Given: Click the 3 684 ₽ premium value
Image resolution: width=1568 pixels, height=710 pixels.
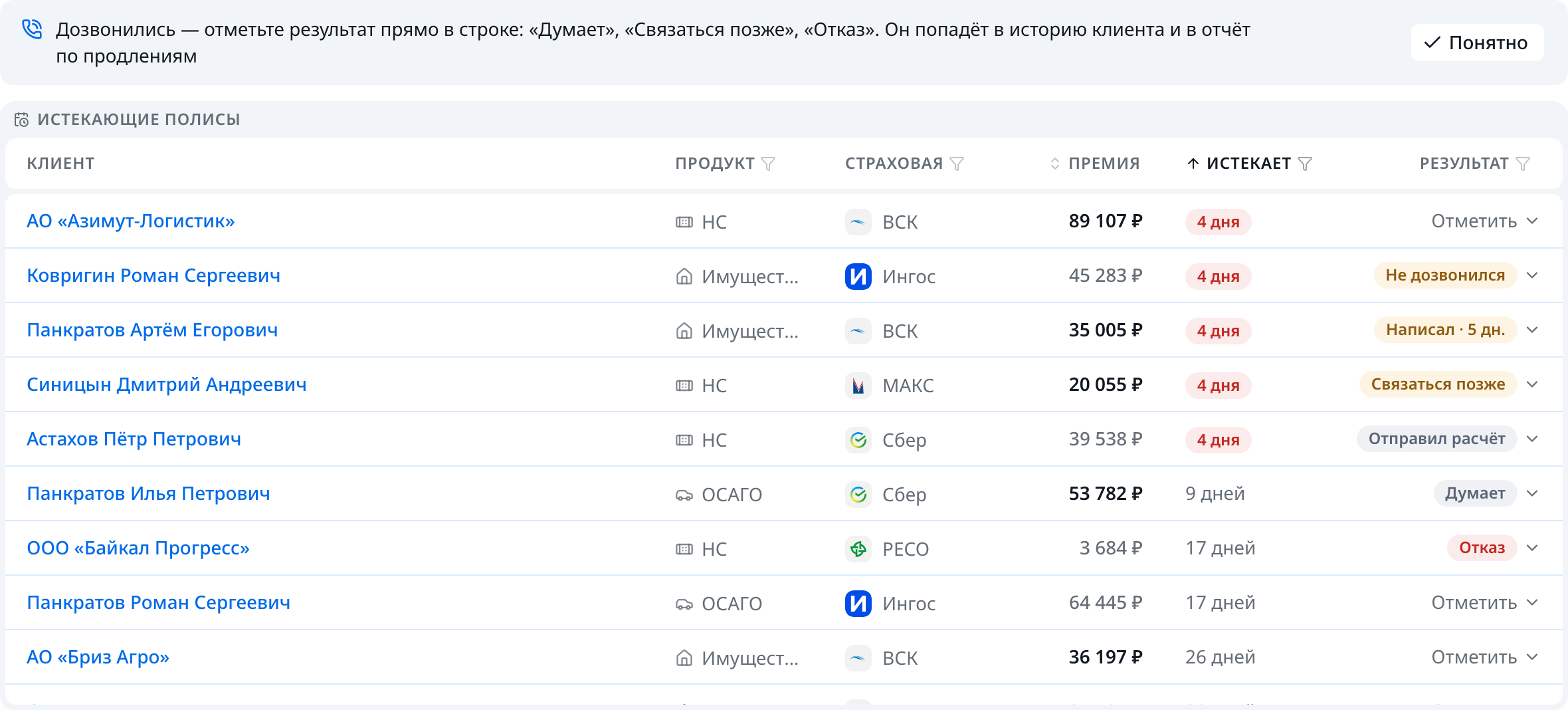Looking at the screenshot, I should (1111, 548).
